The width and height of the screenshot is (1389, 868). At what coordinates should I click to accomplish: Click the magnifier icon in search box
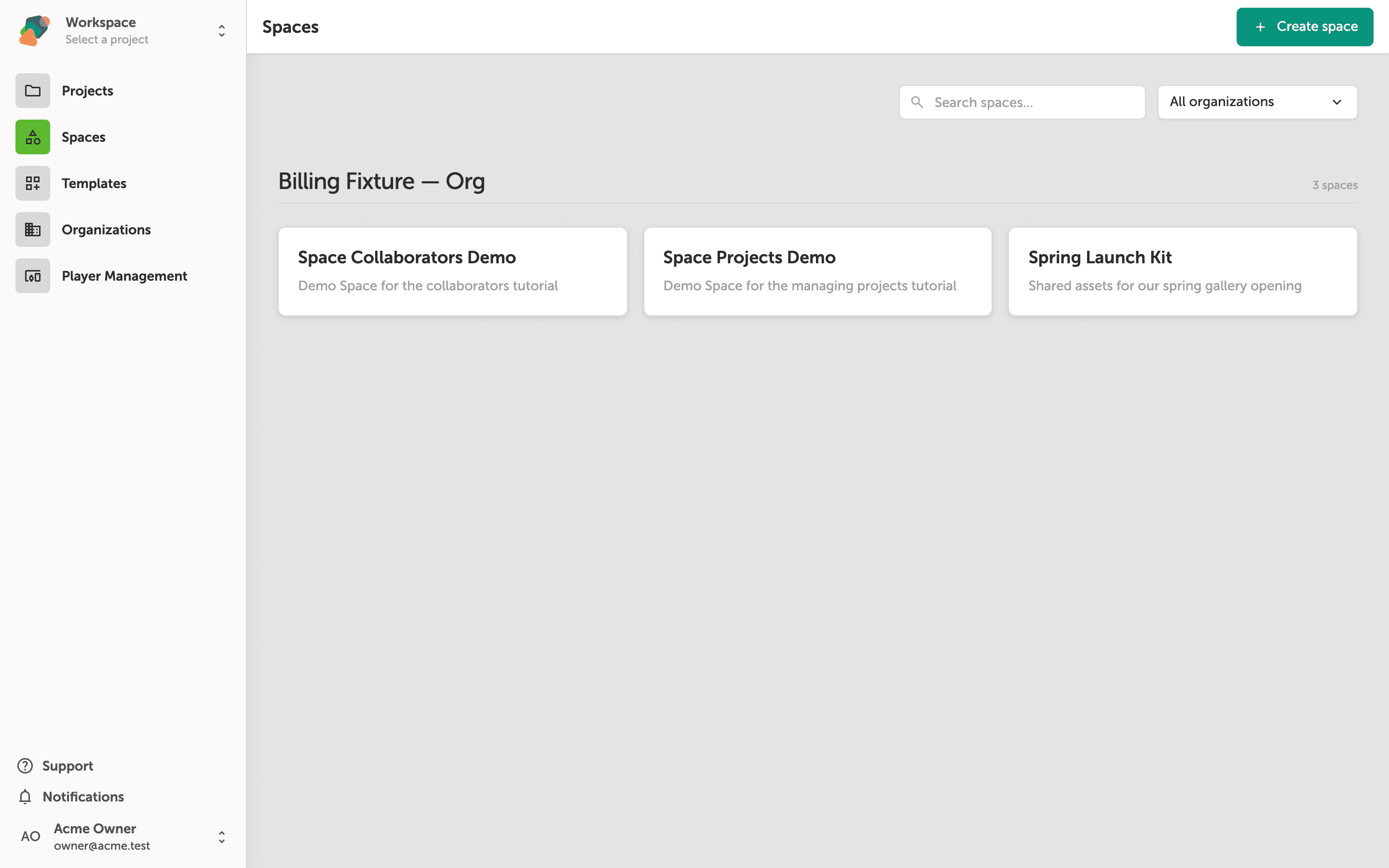point(917,102)
